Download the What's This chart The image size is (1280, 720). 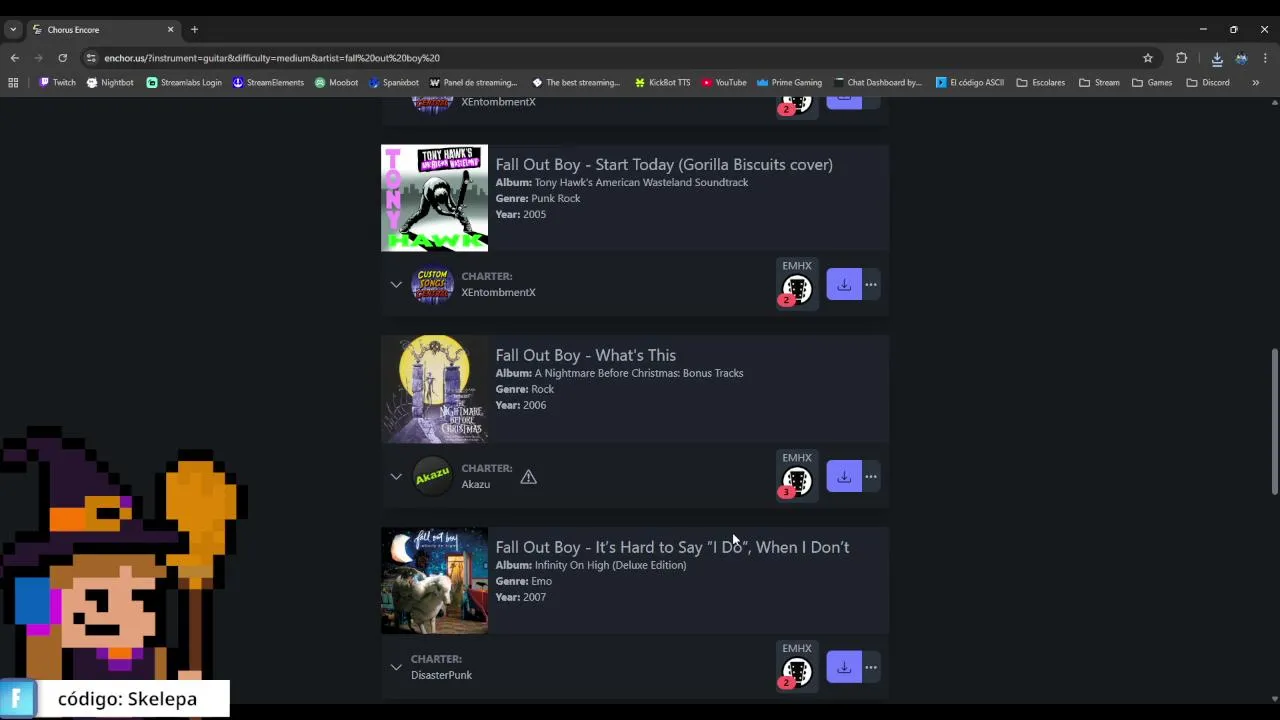click(844, 477)
